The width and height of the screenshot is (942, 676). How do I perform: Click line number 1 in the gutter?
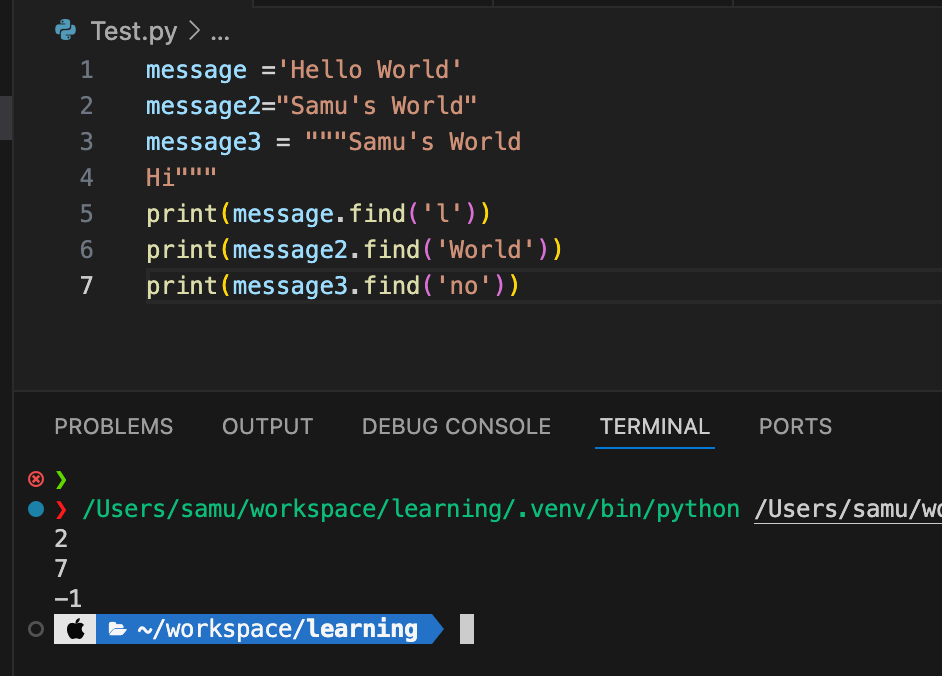click(87, 70)
